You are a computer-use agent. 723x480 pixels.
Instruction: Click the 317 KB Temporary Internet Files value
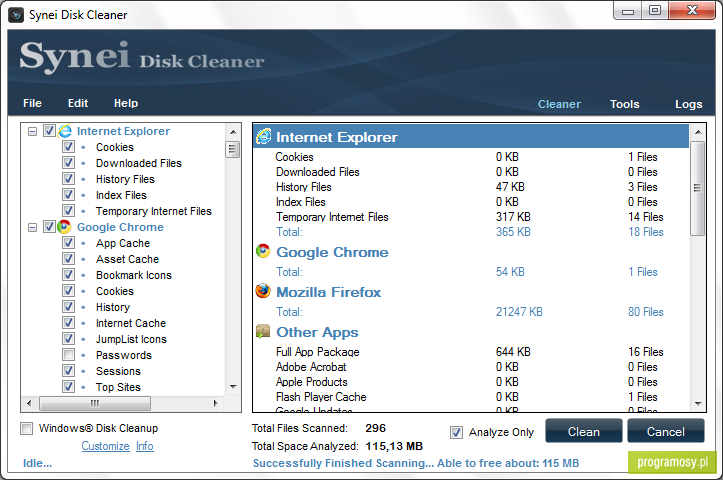513,217
